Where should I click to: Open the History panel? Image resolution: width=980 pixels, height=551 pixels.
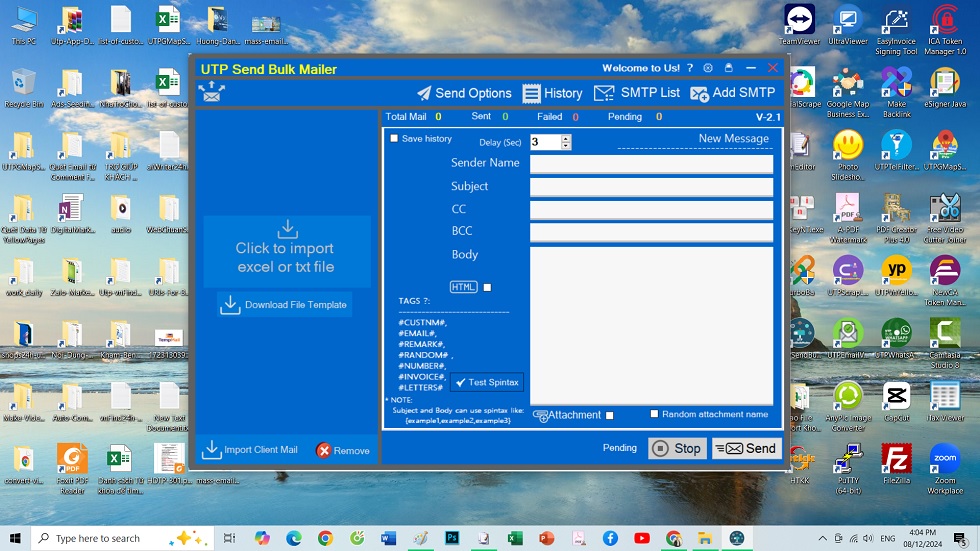(x=552, y=93)
